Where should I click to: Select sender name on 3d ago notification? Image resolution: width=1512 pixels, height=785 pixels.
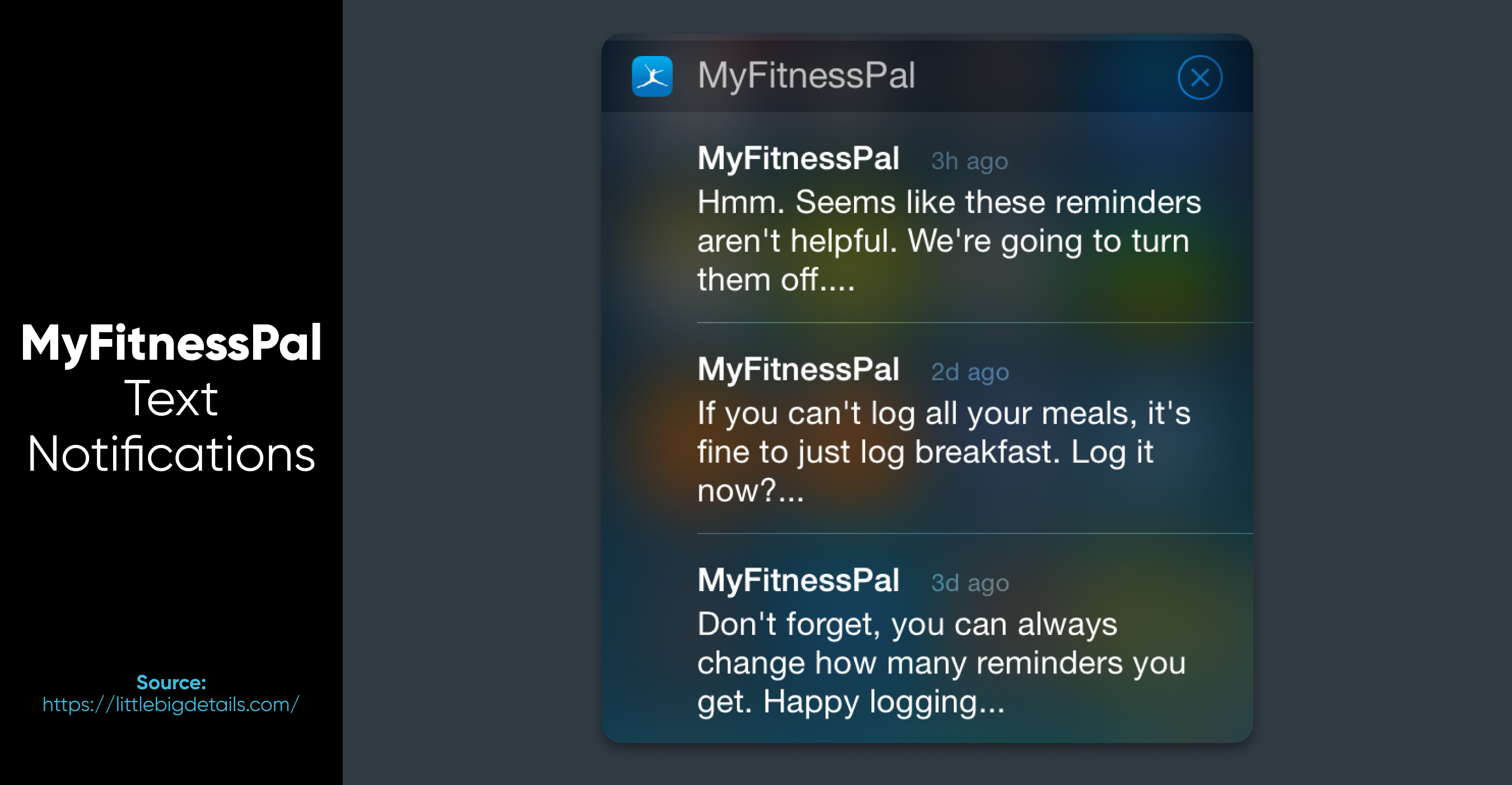click(798, 580)
